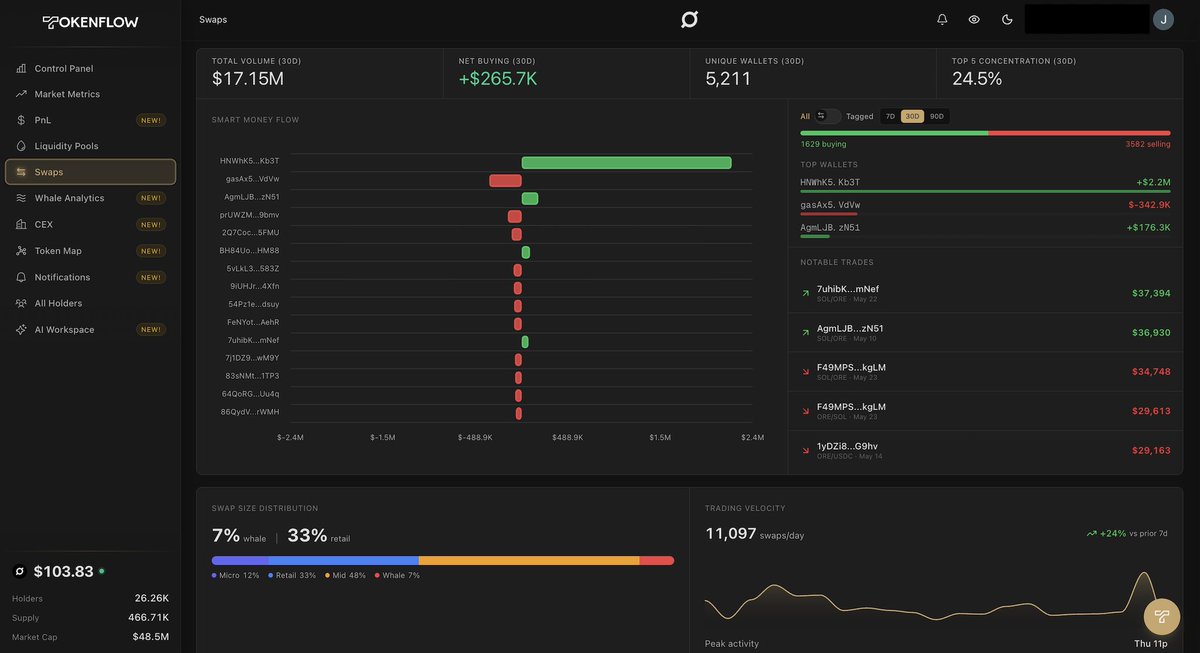Viewport: 1200px width, 653px height.
Task: Click the BH84Uo...HM88 chart label
Action: 249,251
